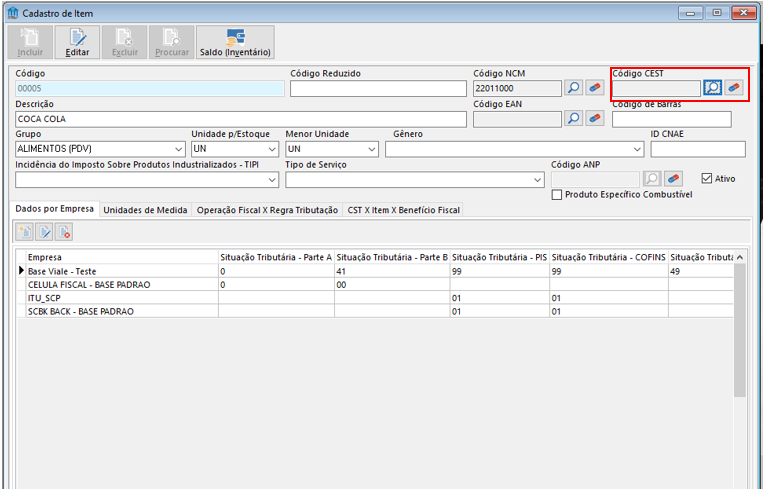This screenshot has width=765, height=496.
Task: Click the Código NCM field 22011000
Action: 517,88
